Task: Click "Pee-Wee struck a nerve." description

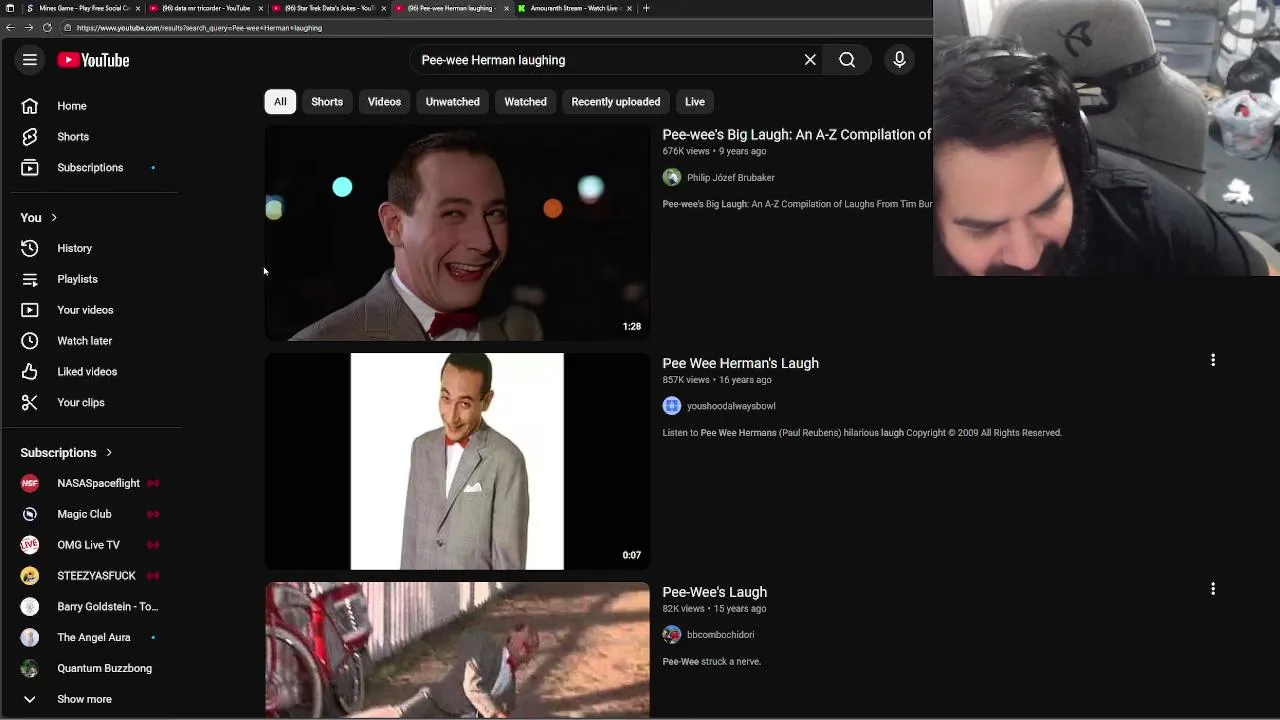Action: (x=712, y=662)
